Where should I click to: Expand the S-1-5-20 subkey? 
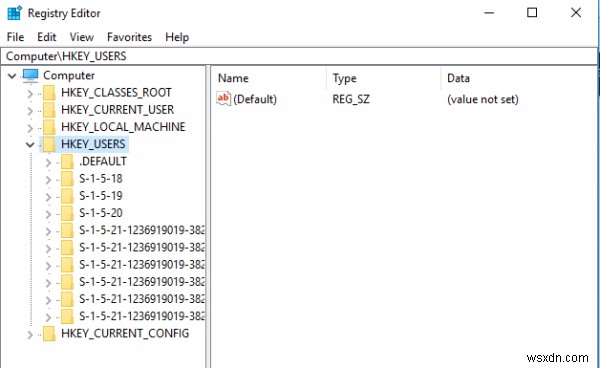48,214
